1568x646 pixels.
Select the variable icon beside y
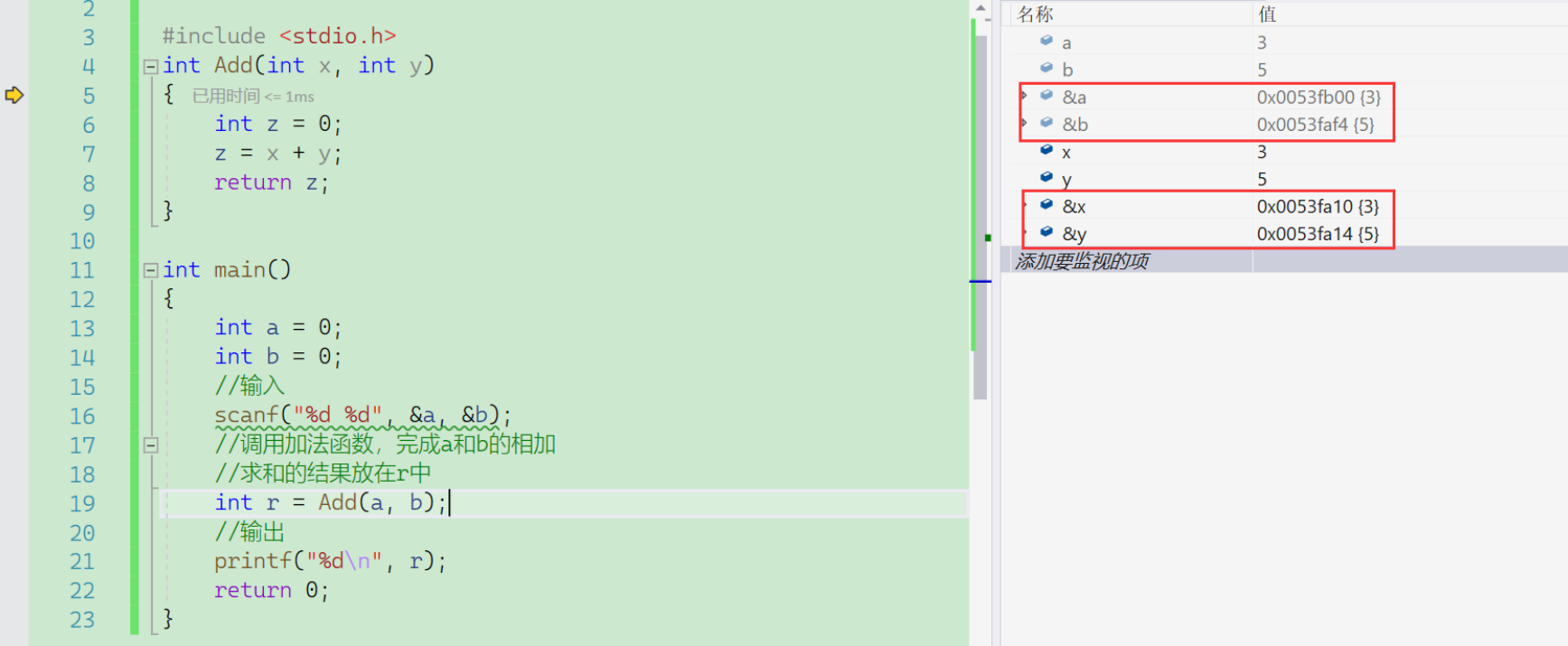(1047, 177)
